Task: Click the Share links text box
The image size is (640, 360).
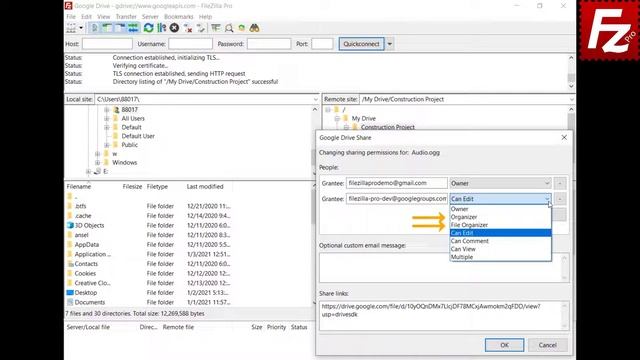Action: tap(444, 315)
